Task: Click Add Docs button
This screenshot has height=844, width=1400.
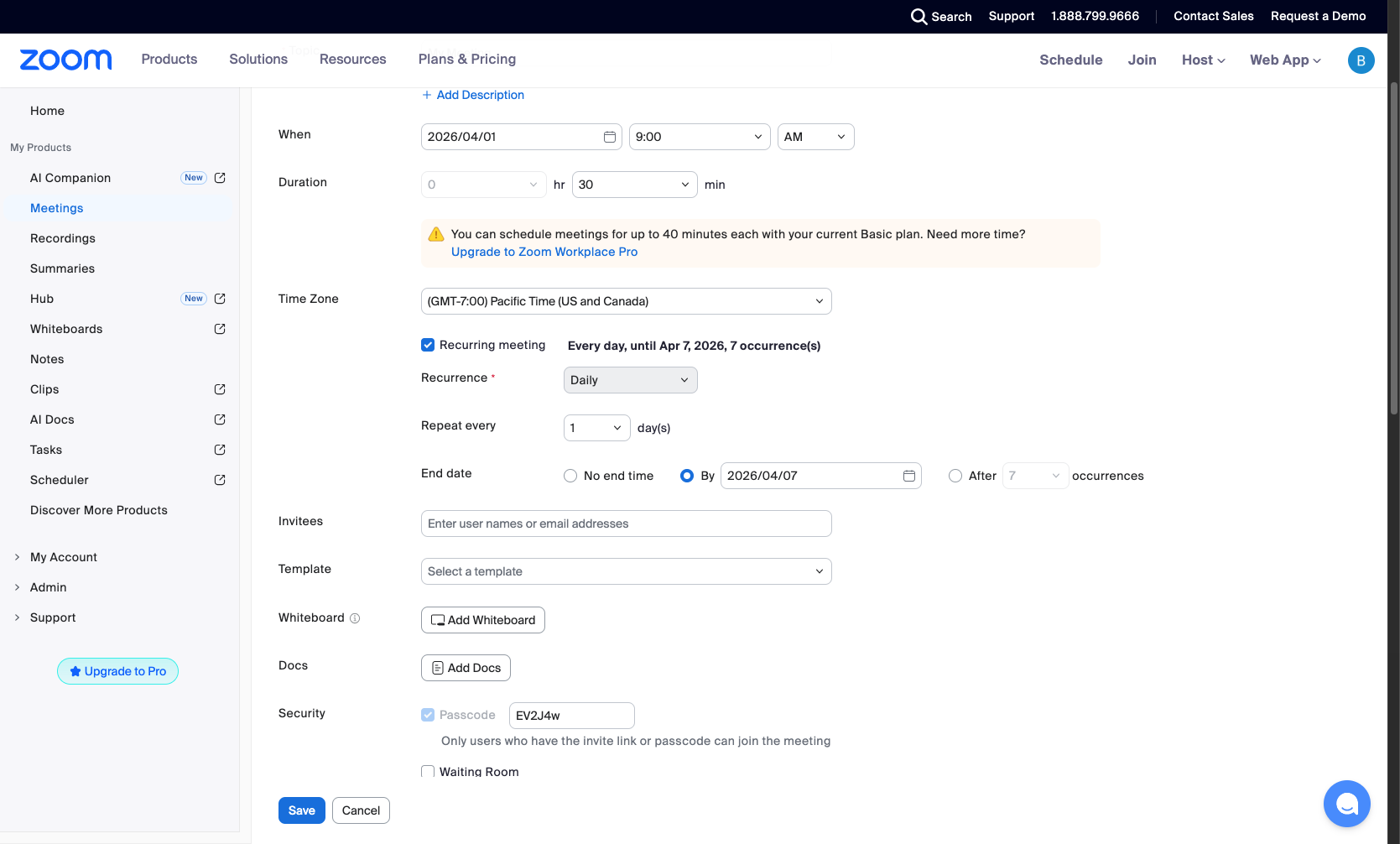Action: [466, 668]
